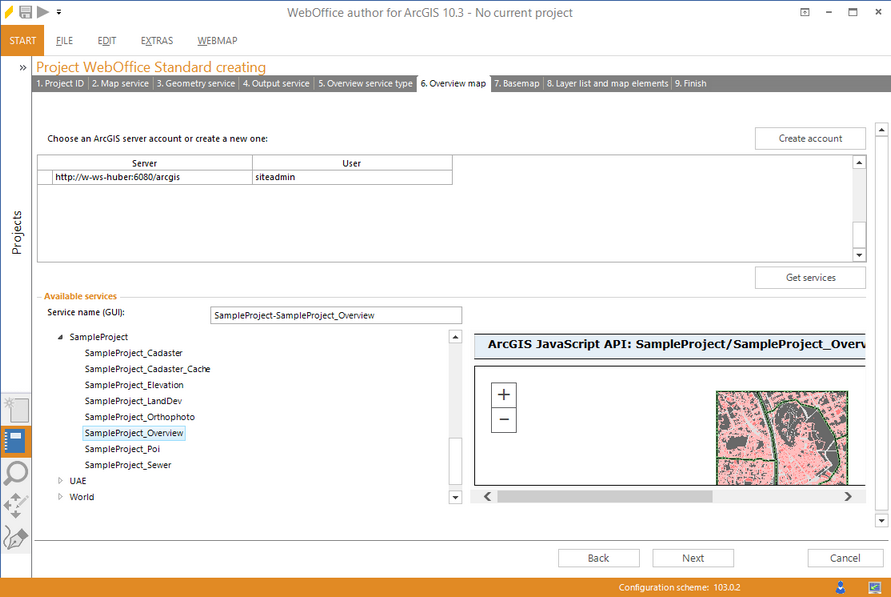
Task: Zoom out on the overview map preview
Action: [x=504, y=420]
